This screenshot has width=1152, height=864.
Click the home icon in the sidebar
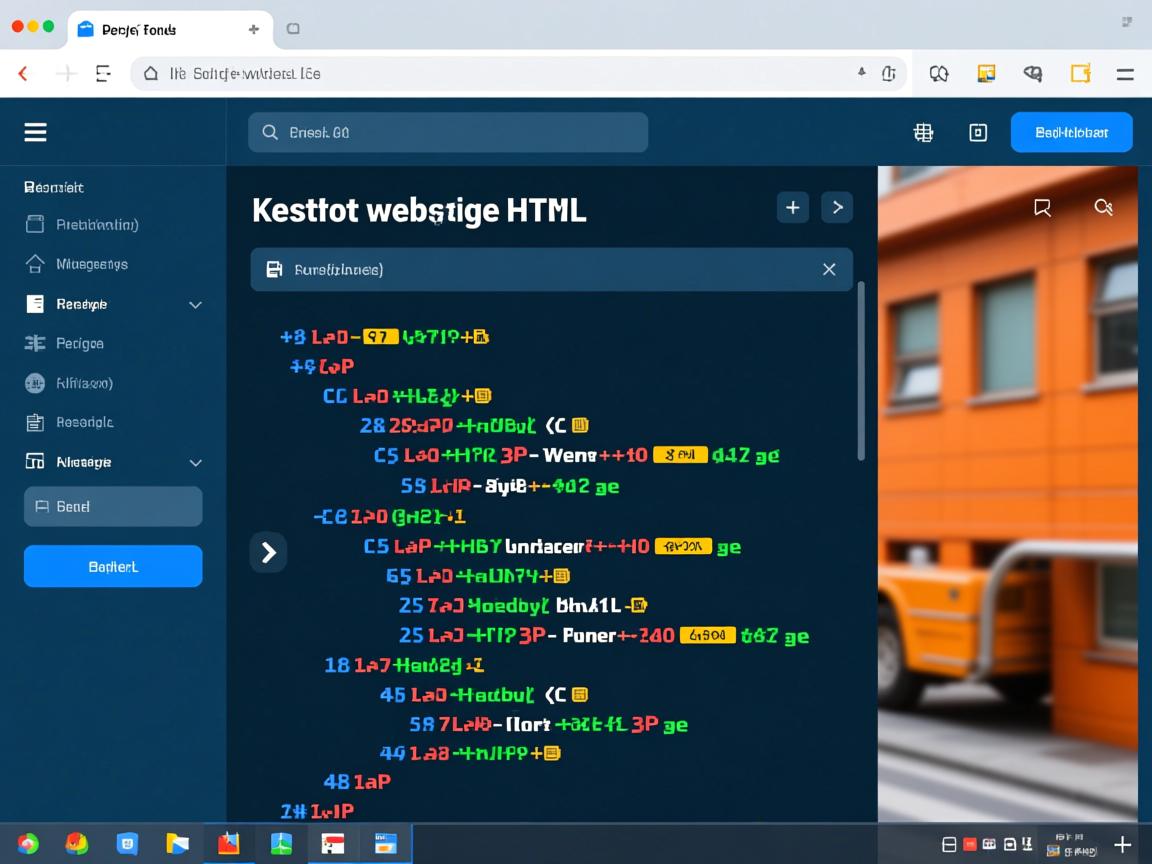[x=35, y=264]
